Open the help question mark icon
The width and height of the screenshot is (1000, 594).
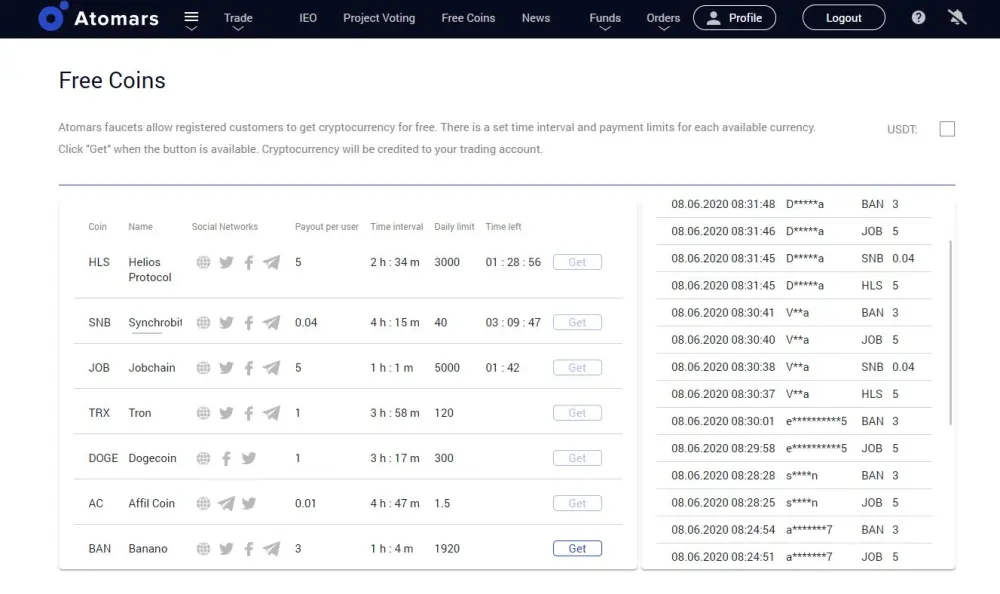click(x=918, y=18)
